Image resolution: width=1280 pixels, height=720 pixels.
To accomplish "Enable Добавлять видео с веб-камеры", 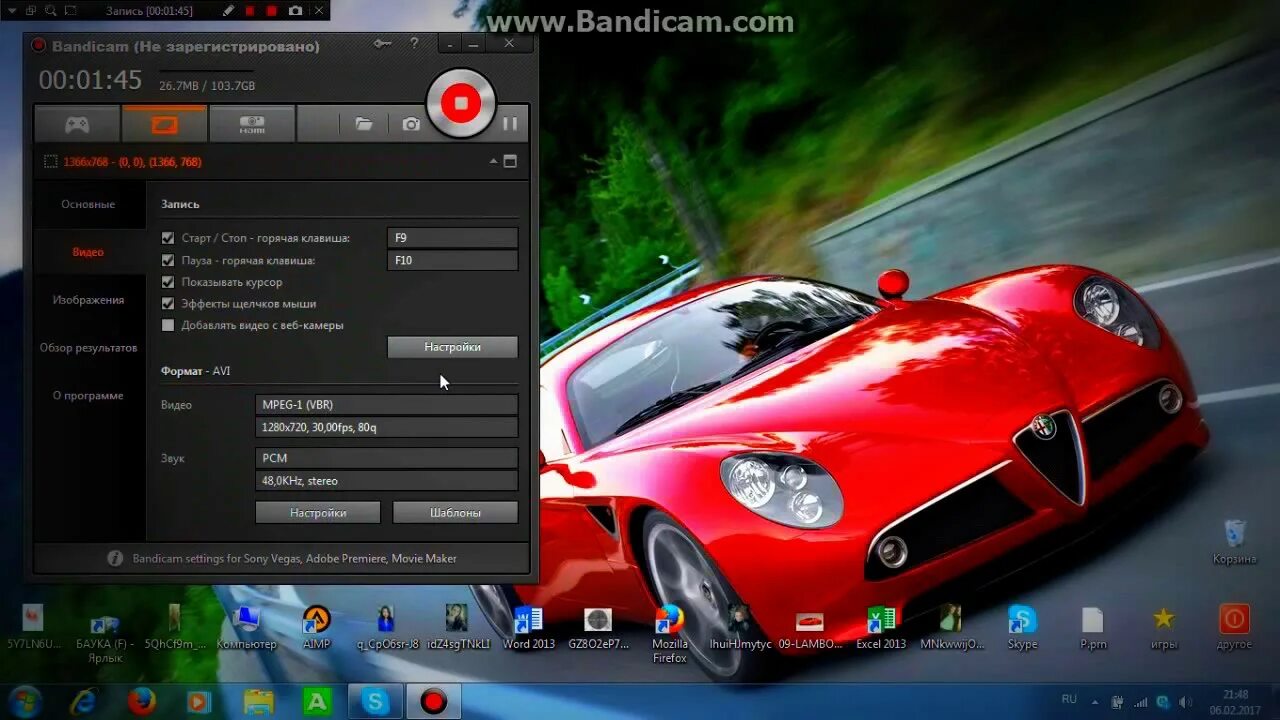I will pyautogui.click(x=168, y=324).
